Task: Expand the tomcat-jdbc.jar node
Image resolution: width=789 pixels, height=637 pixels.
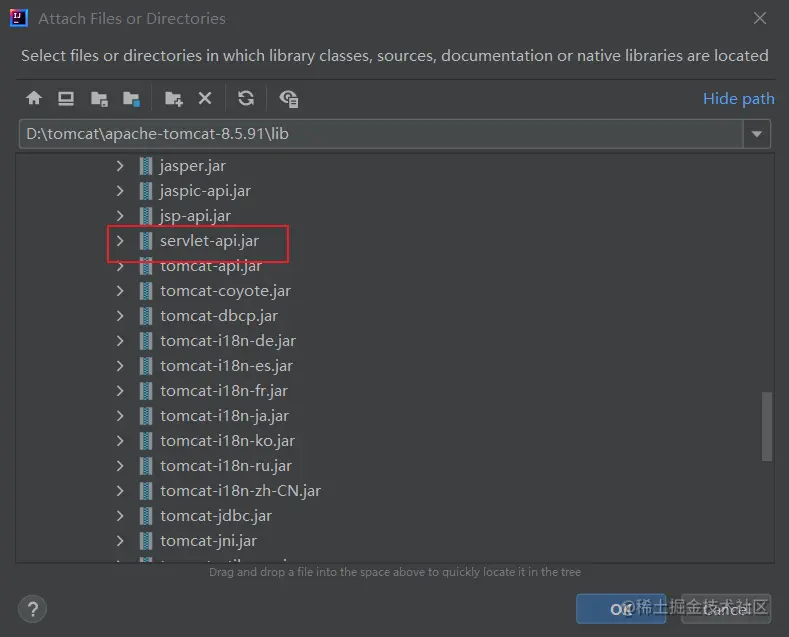Action: point(120,516)
